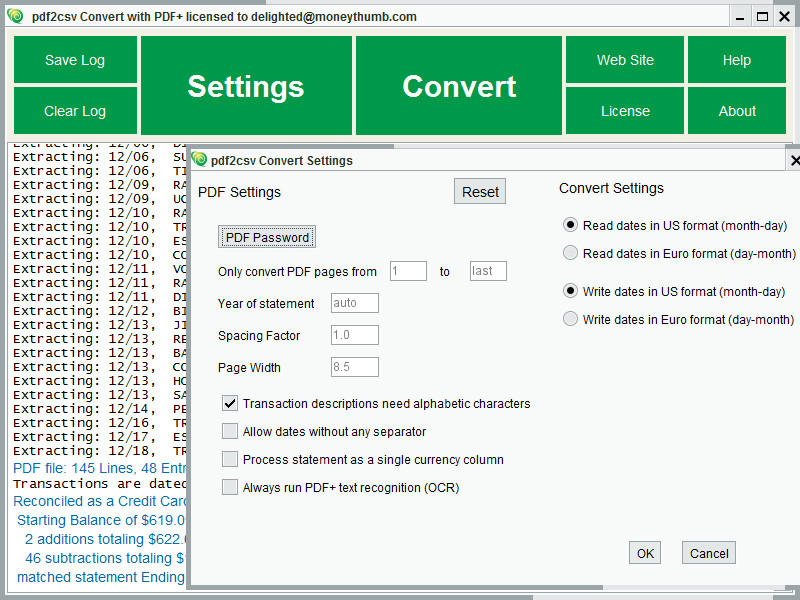Click the Save Log button
The height and width of the screenshot is (600, 800).
click(75, 60)
